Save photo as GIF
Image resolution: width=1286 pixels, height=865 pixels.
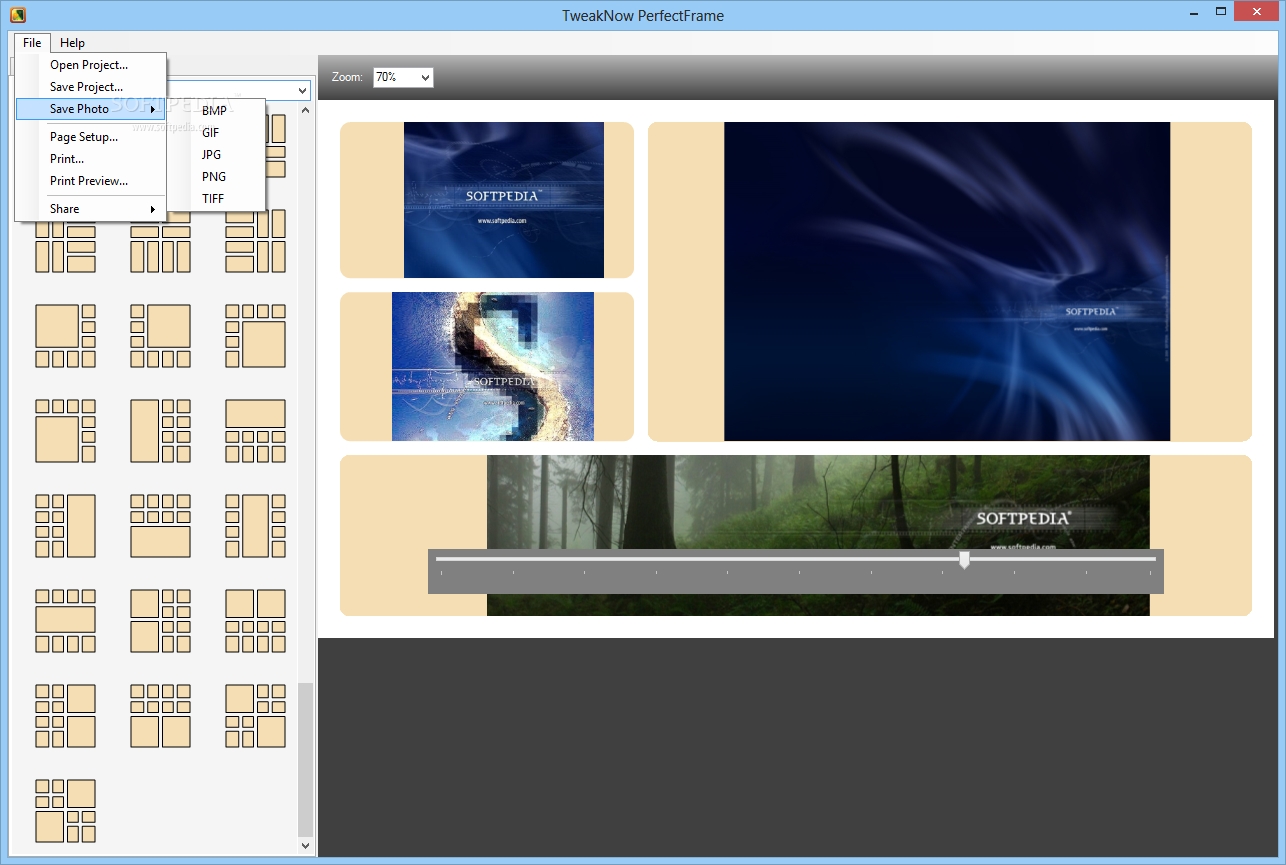(x=215, y=133)
